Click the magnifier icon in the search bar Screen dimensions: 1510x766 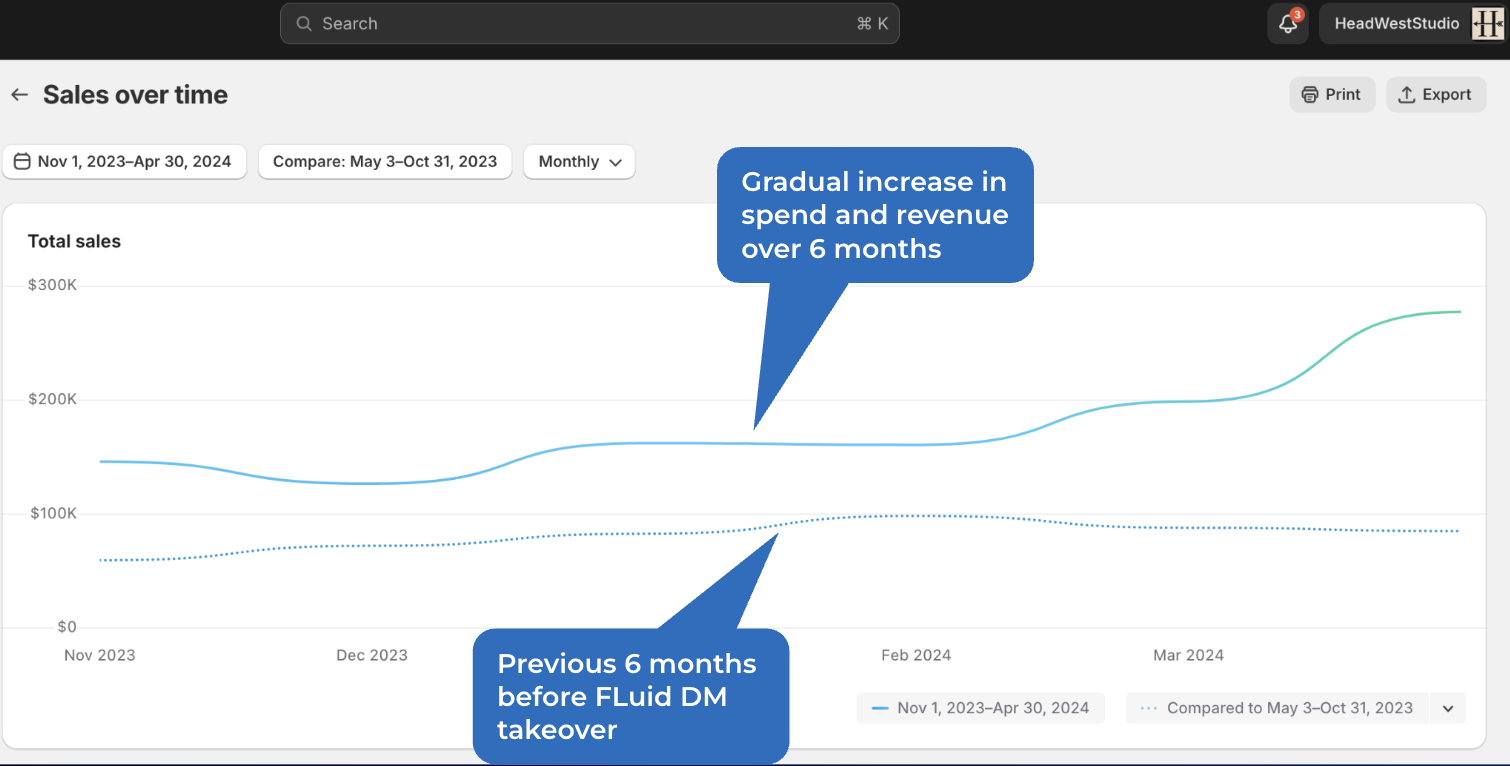click(305, 24)
